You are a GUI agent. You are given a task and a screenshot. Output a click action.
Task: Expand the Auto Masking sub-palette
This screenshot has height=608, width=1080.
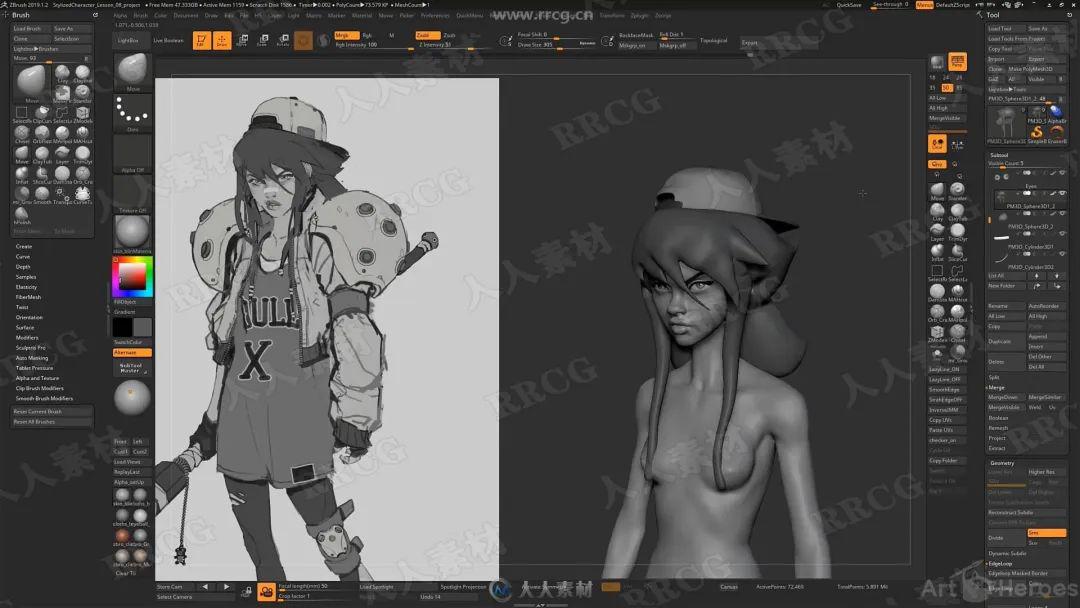click(32, 358)
